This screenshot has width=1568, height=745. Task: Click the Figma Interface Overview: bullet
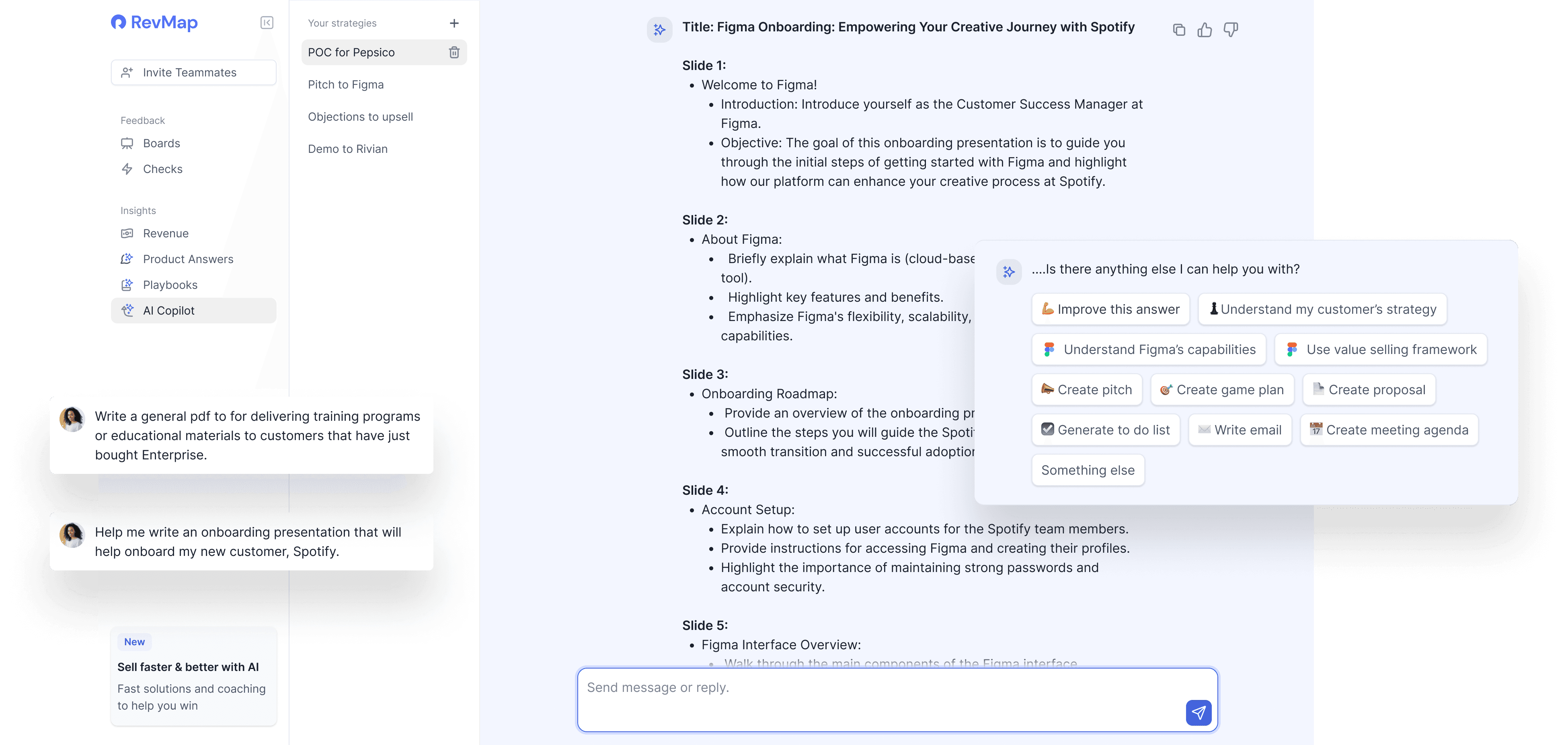pyautogui.click(x=781, y=645)
